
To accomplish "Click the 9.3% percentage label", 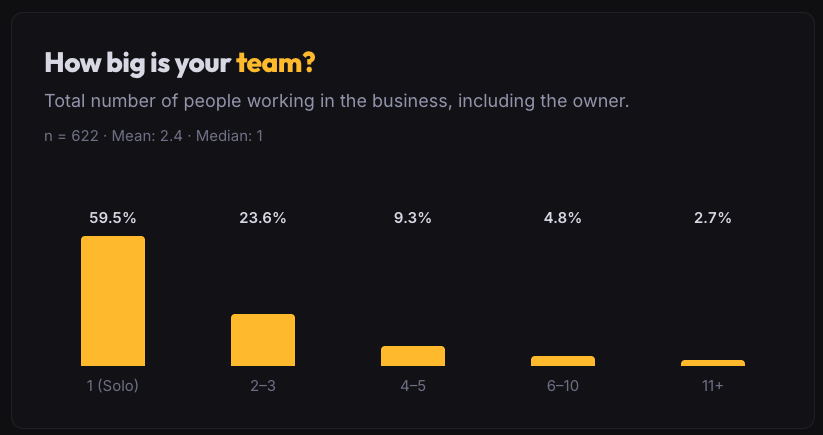I will [413, 218].
